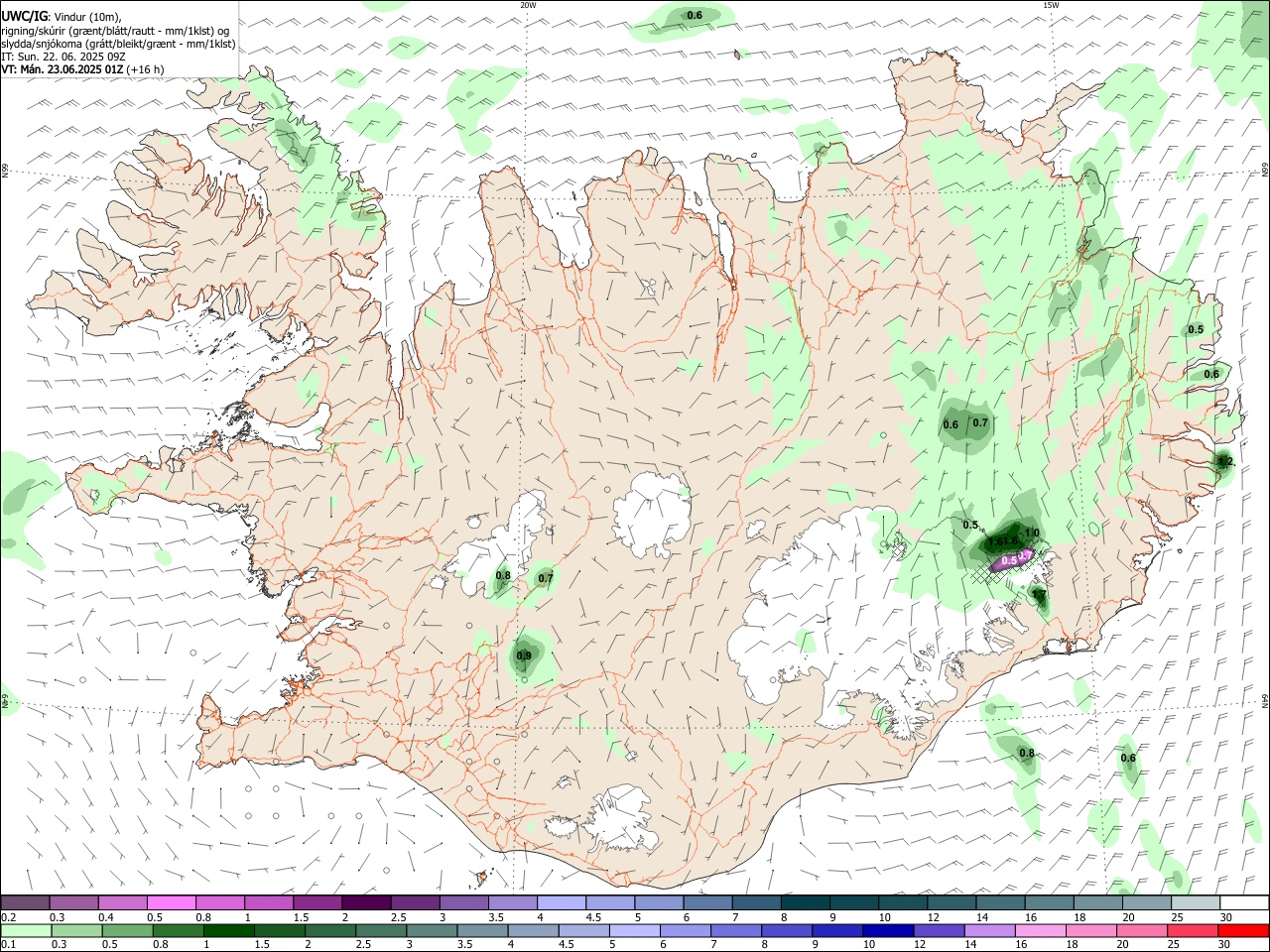Pick the darkest purple swatch between 2 and 2.5
Image resolution: width=1270 pixels, height=952 pixels.
tap(365, 902)
